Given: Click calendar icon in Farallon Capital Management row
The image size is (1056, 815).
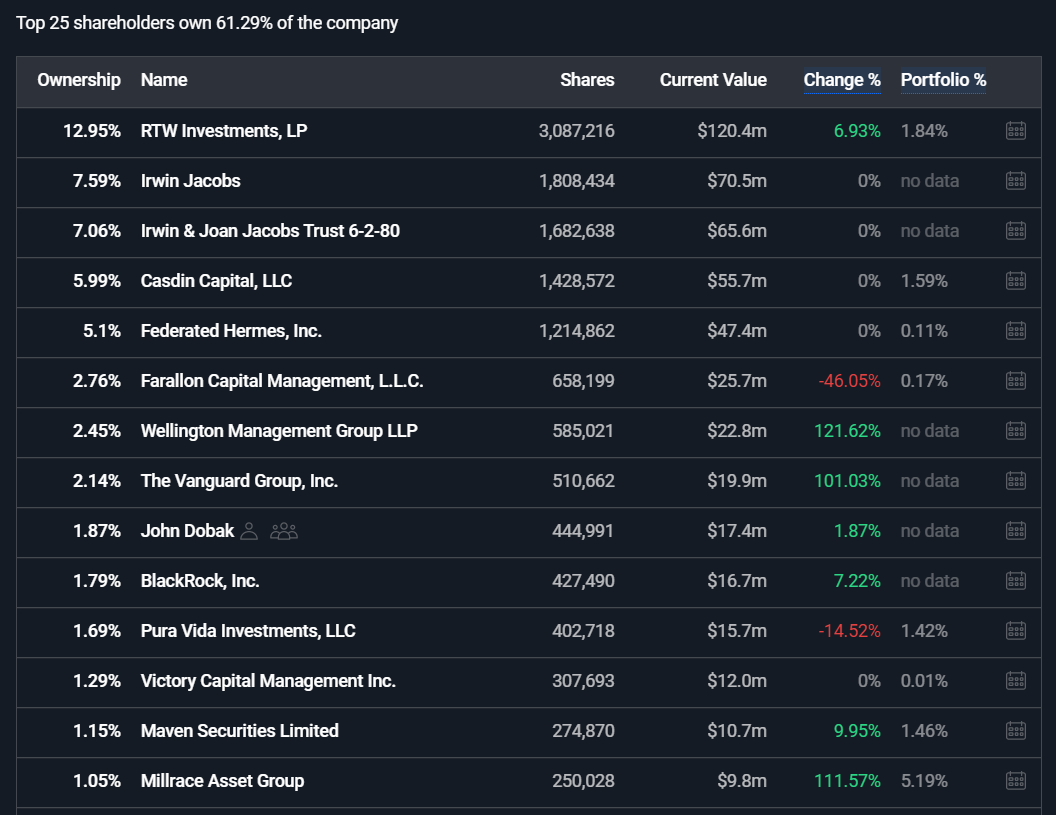Looking at the screenshot, I should [x=1016, y=381].
